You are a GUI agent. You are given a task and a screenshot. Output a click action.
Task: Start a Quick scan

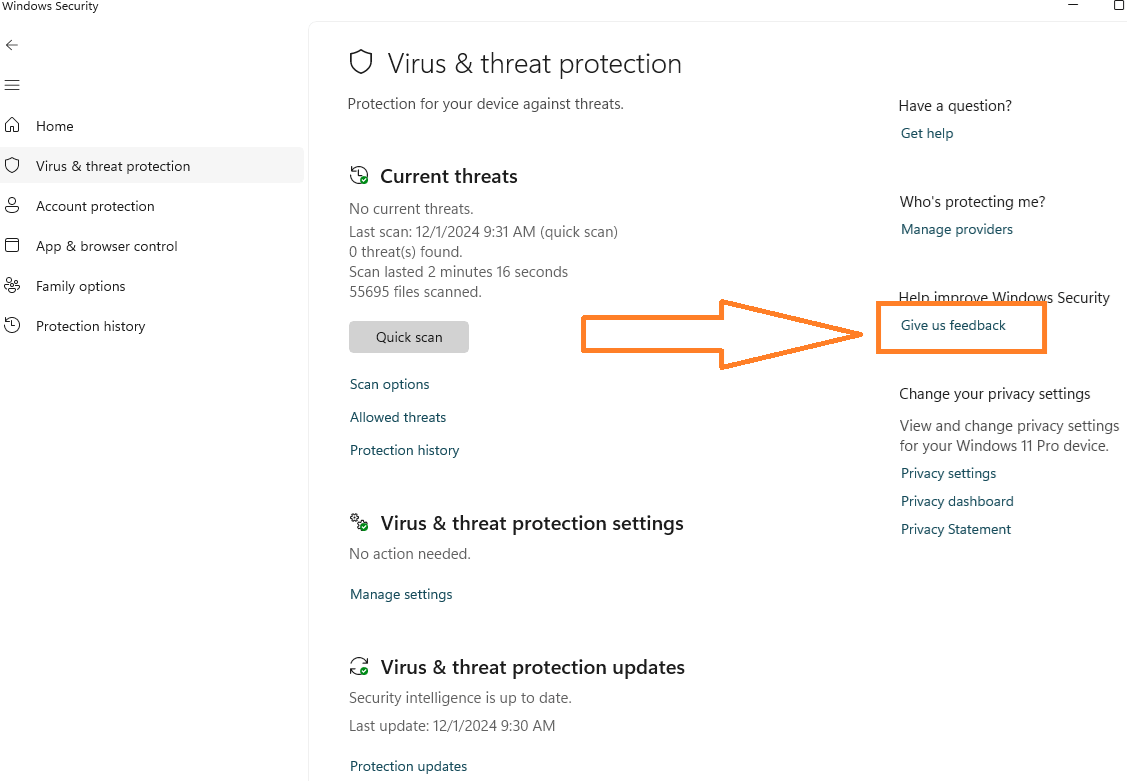click(x=409, y=337)
